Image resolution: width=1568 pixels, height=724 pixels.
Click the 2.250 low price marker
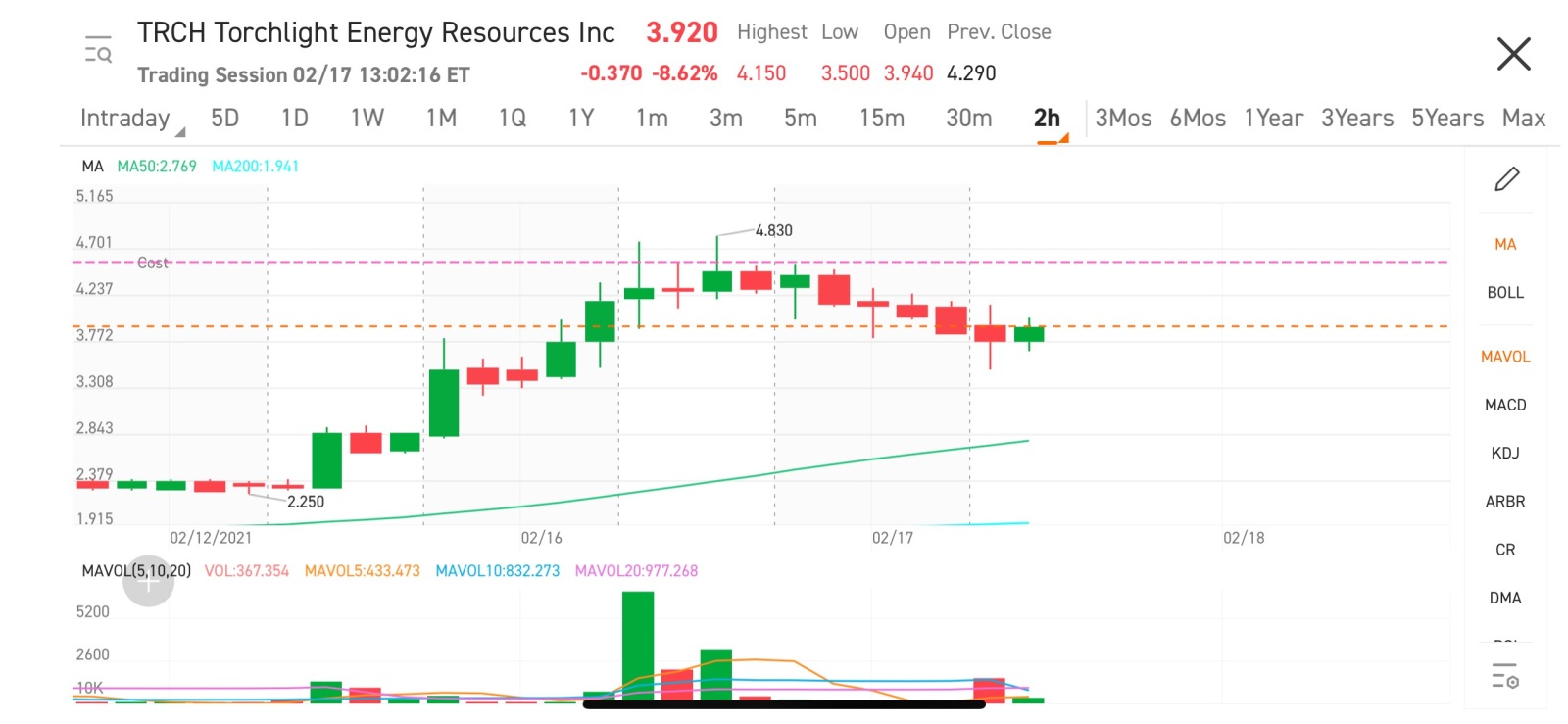pyautogui.click(x=306, y=502)
